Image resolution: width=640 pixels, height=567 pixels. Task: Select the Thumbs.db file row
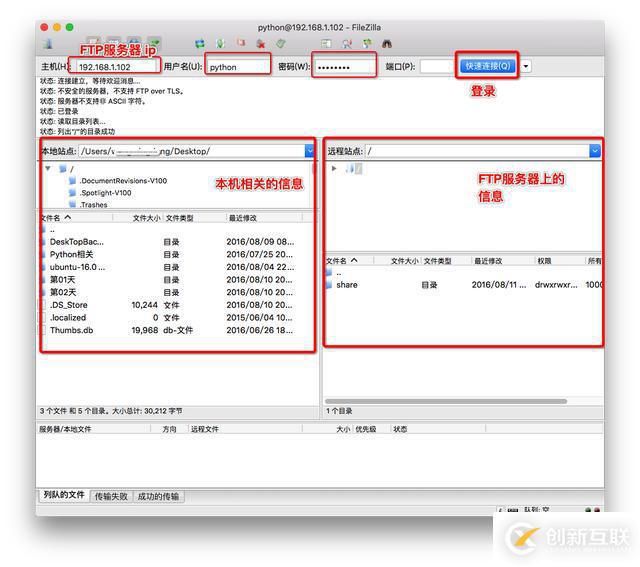[x=178, y=330]
